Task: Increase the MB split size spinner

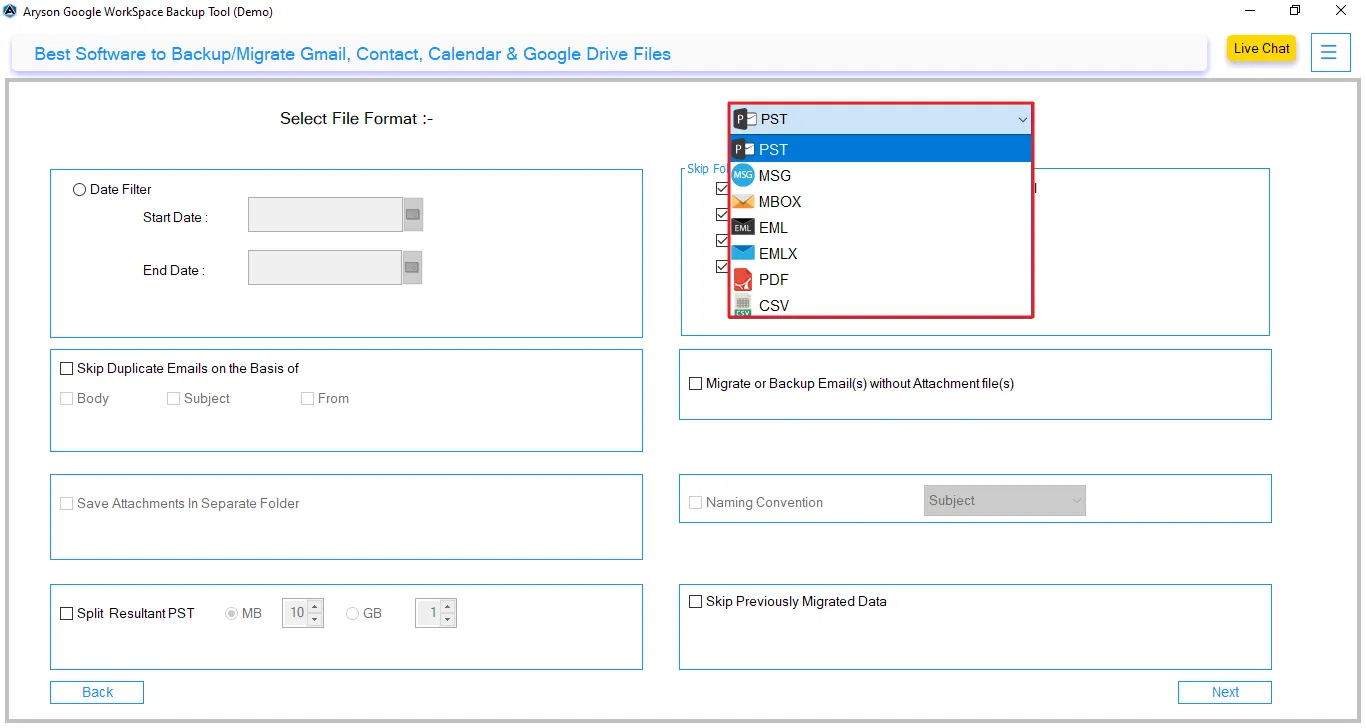Action: (x=313, y=607)
